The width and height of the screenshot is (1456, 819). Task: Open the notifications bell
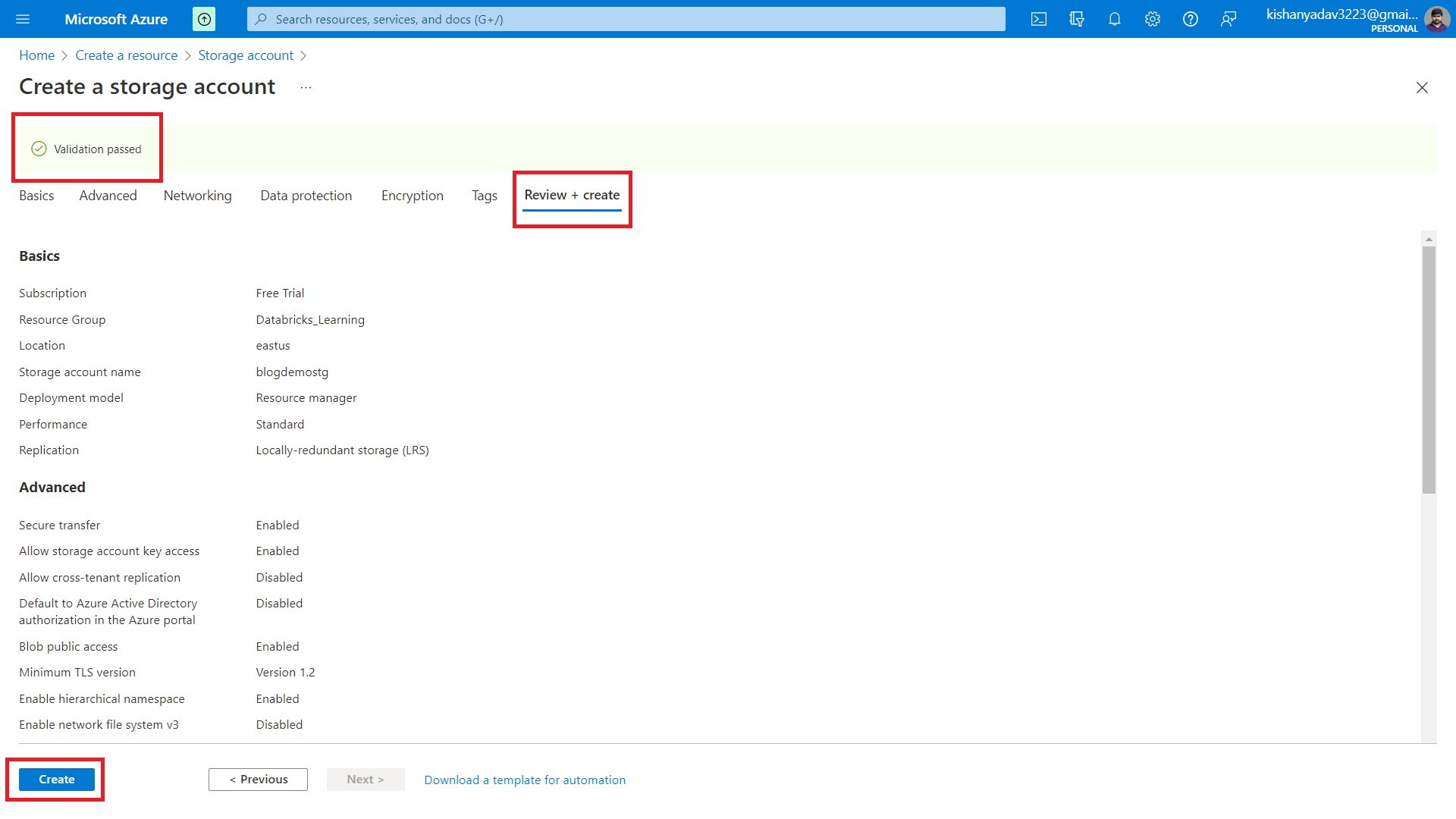1115,19
